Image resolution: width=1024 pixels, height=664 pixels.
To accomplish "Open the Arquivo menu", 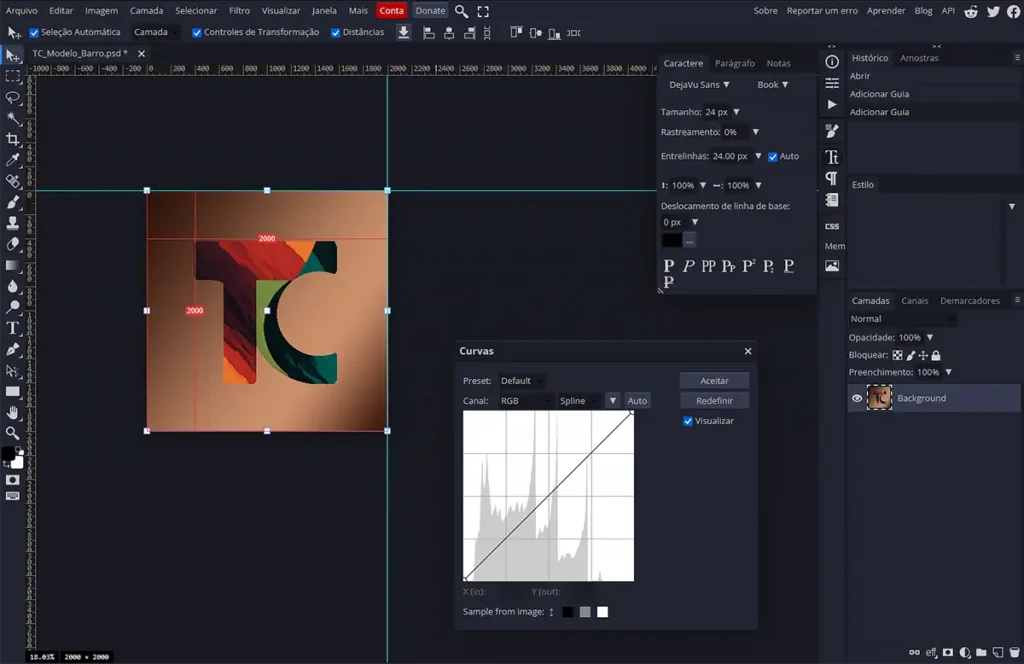I will 22,10.
